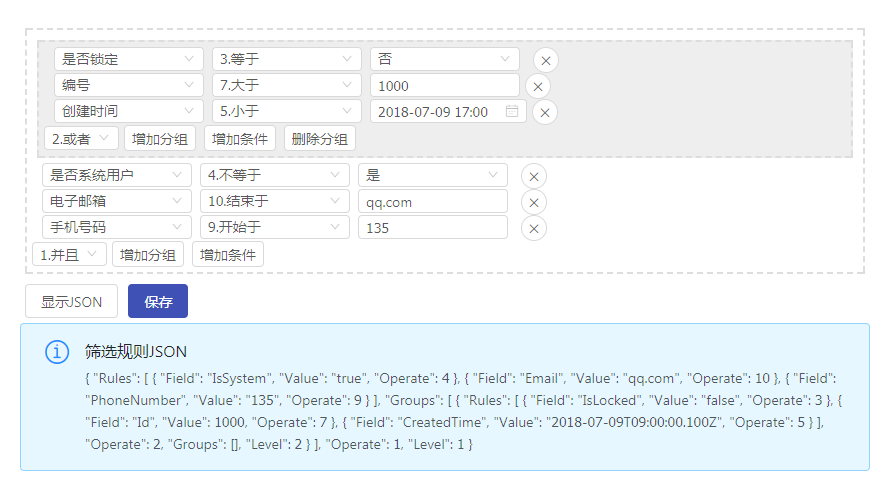Click 增加条件 in the inner group

(x=240, y=139)
